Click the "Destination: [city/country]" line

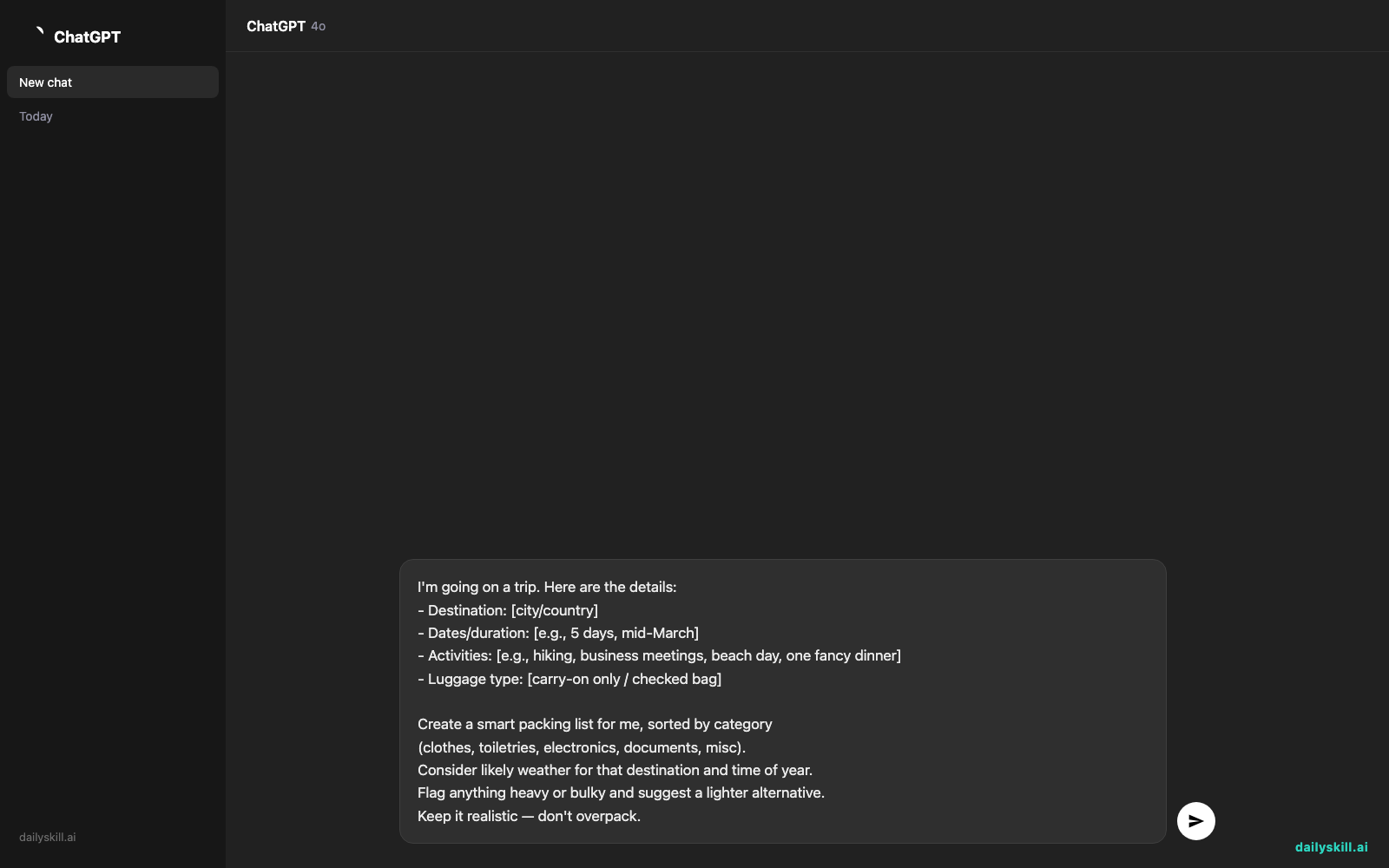pos(508,610)
